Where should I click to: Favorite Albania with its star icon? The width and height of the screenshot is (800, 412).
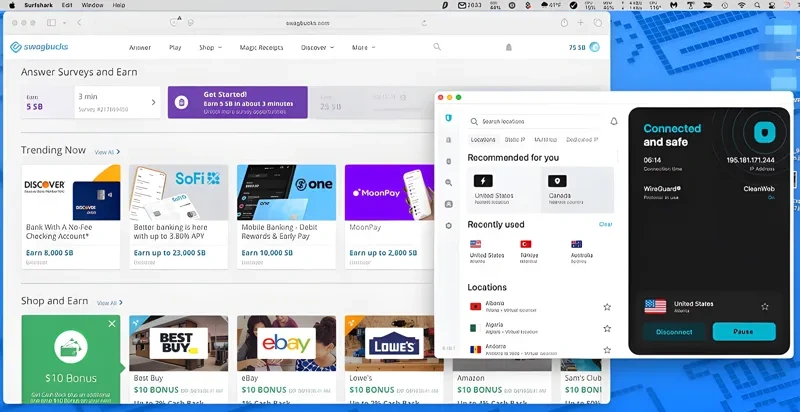coord(607,307)
